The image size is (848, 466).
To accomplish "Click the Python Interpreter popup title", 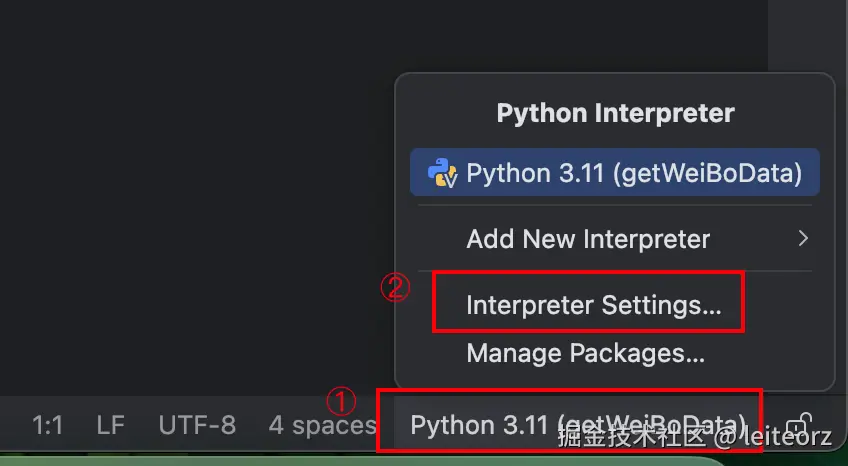I will [x=615, y=113].
